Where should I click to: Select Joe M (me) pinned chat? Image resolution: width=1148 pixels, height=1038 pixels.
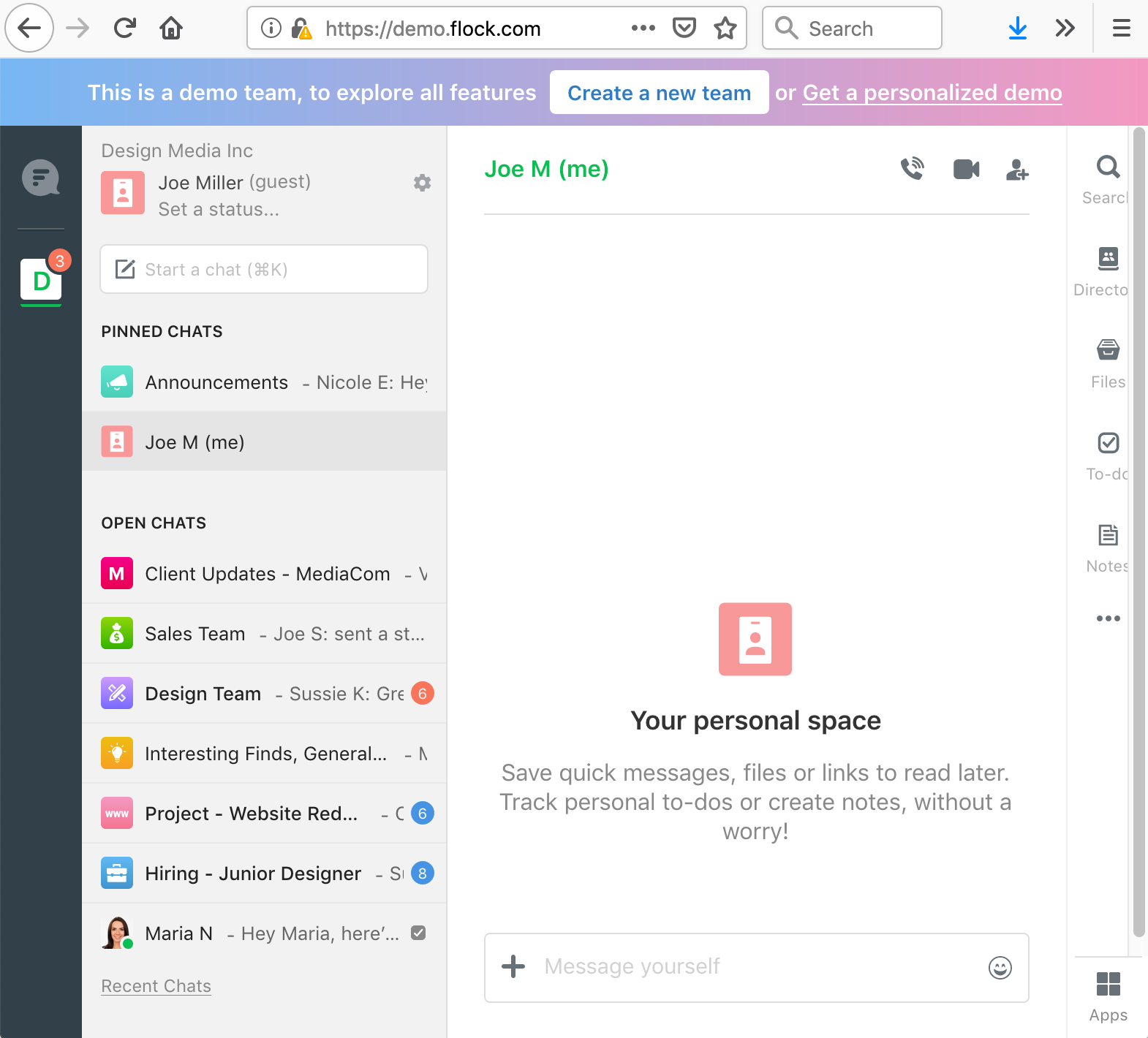pyautogui.click(x=264, y=442)
